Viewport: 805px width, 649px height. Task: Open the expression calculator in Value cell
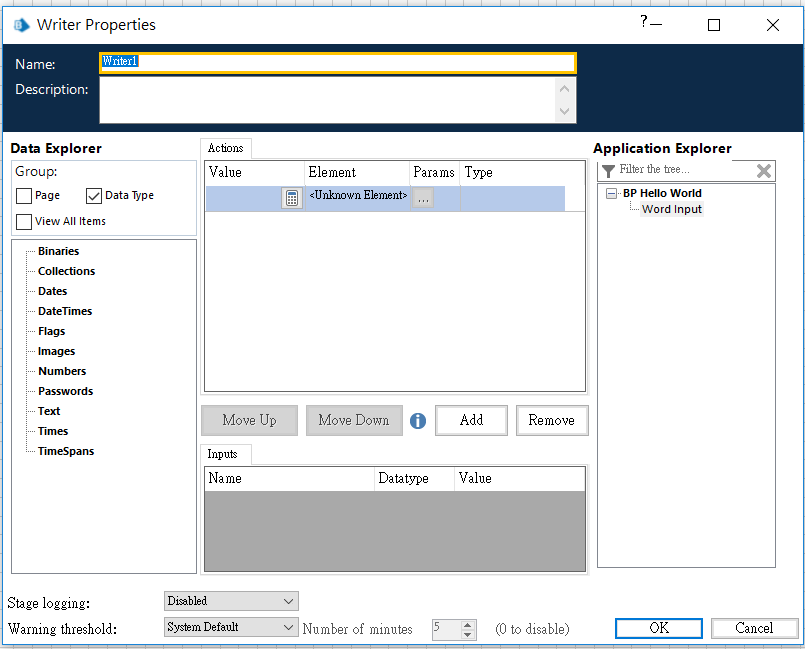(292, 198)
